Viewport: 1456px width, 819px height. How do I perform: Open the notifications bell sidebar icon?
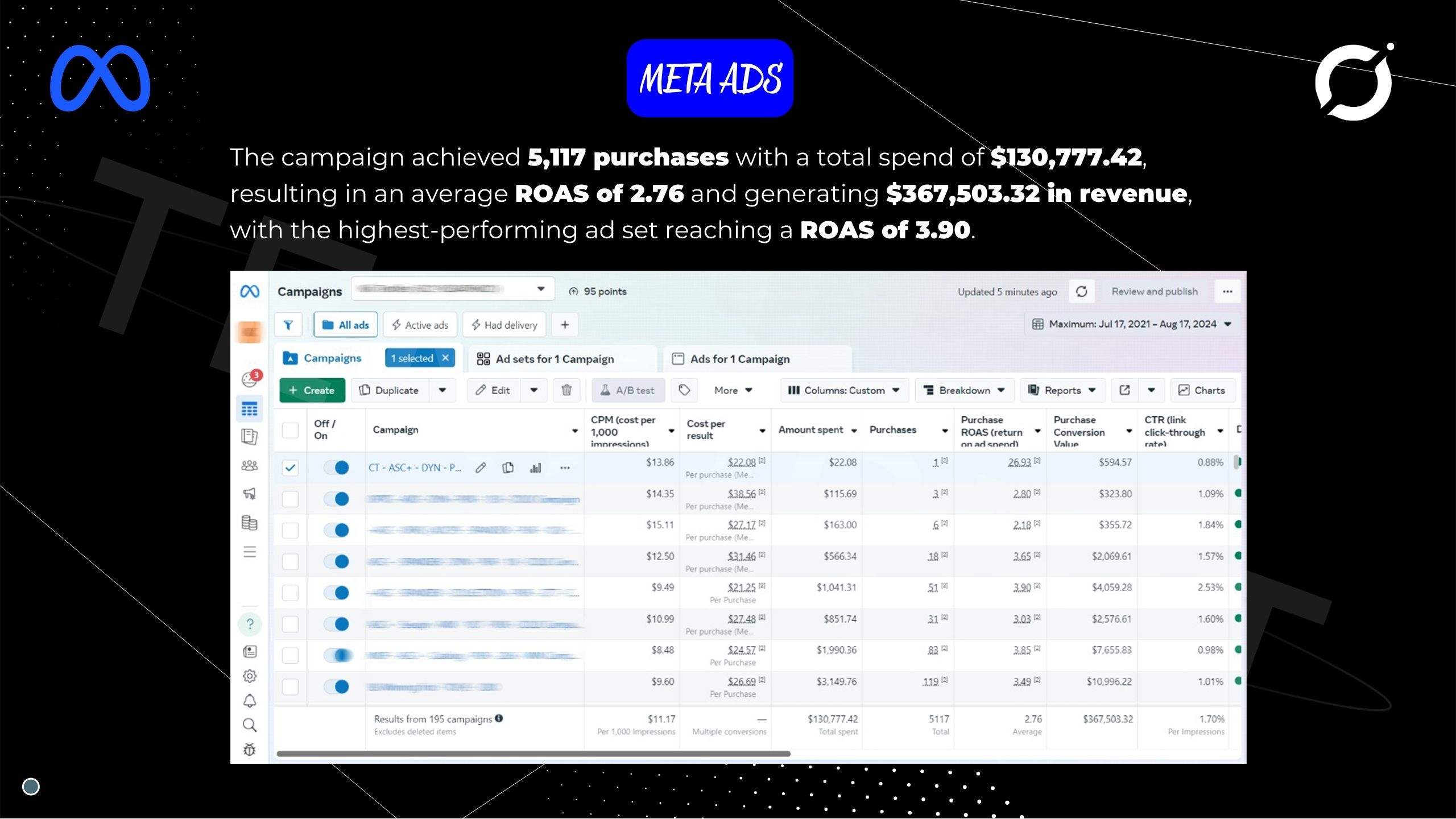(x=250, y=701)
